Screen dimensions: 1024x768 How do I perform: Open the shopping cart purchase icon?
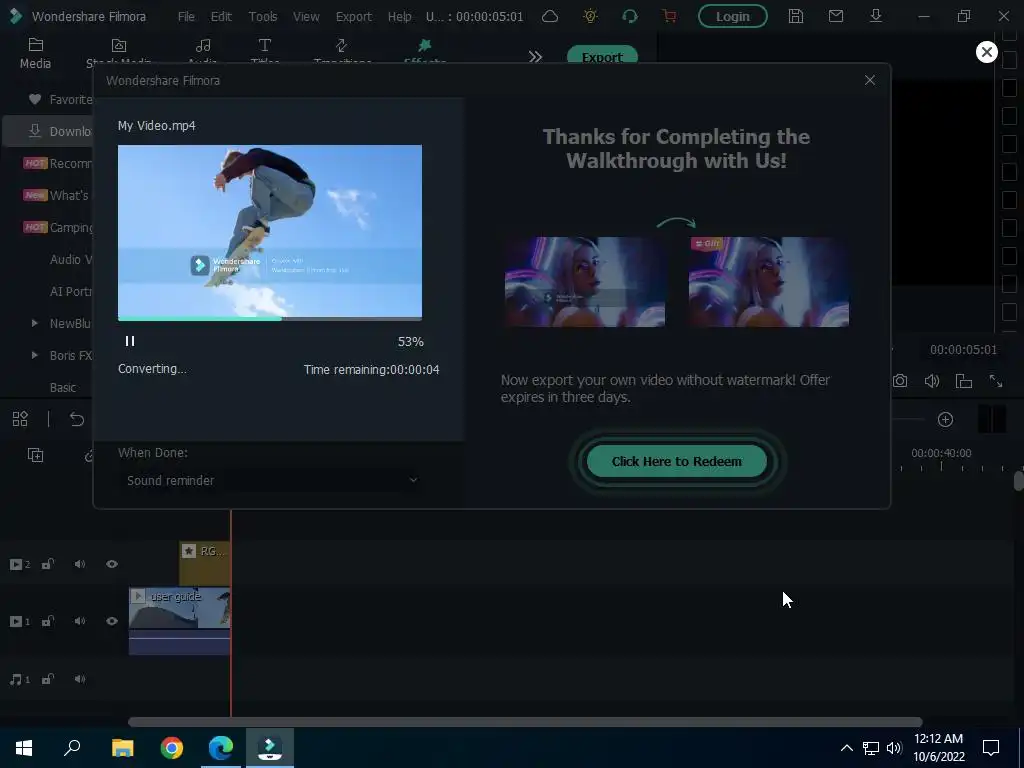[x=669, y=16]
